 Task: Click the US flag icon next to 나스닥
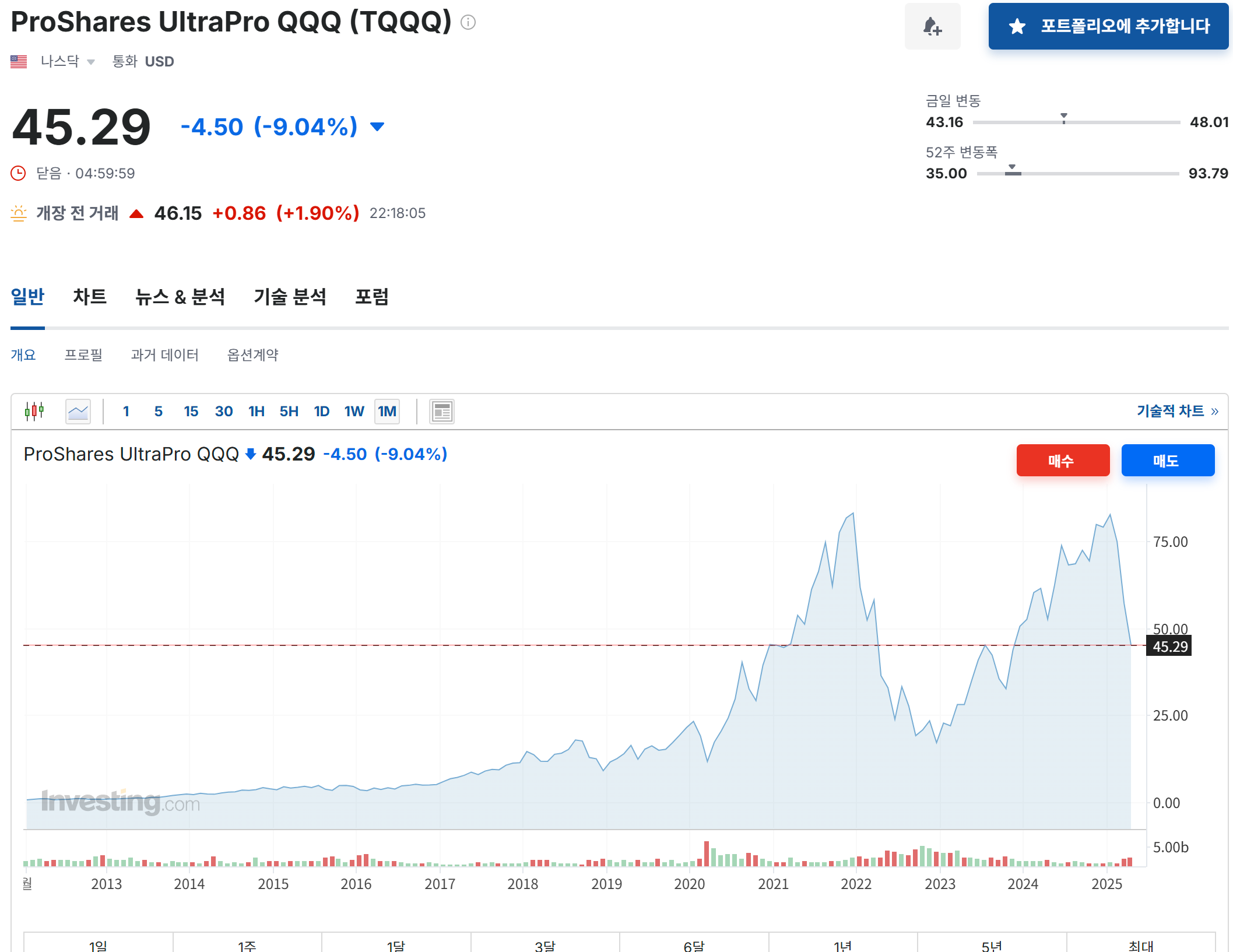click(x=19, y=61)
